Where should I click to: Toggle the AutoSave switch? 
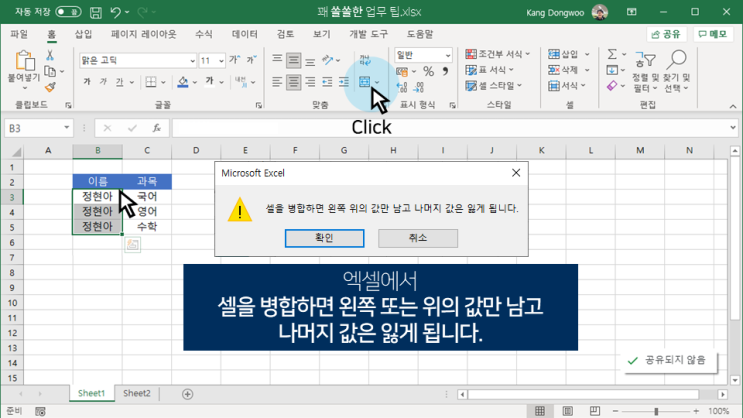pos(68,12)
